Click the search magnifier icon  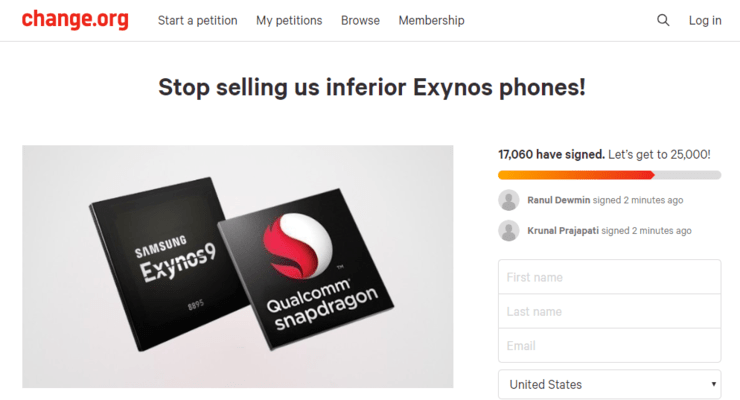(x=663, y=20)
